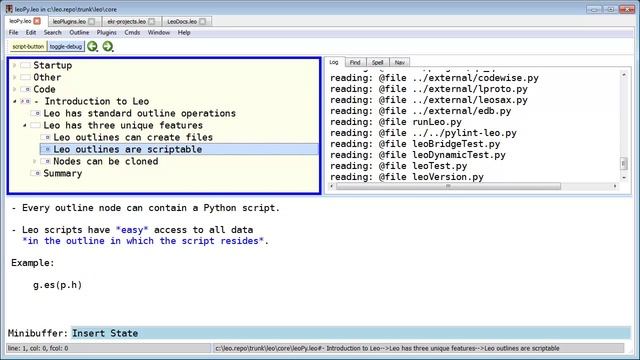Select the 'Nodes can be cloned' headline
The height and width of the screenshot is (360, 640).
click(x=106, y=161)
